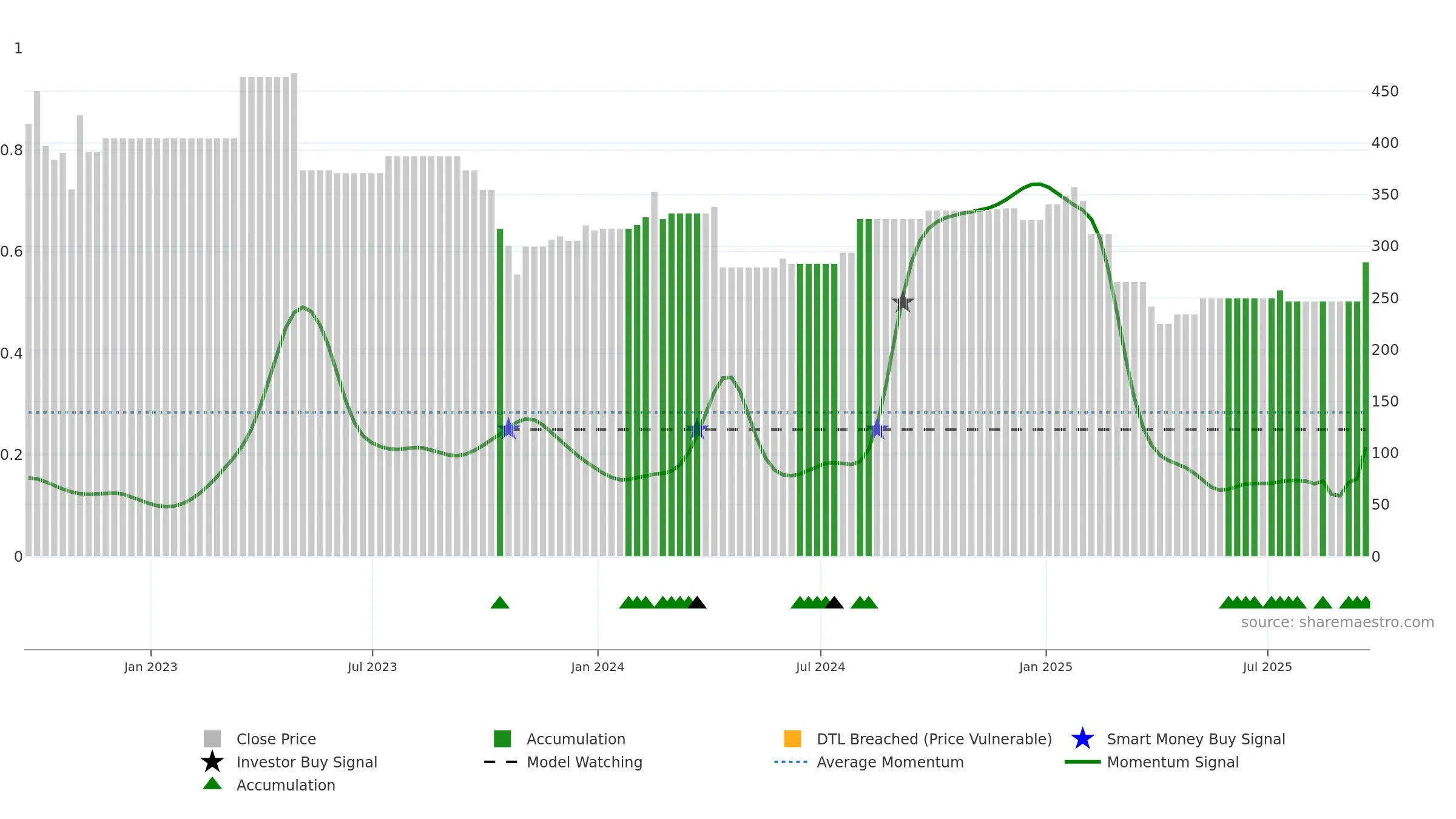Click the blue Smart Money Buy Signal star in legend
1456x819 pixels.
tap(1082, 739)
